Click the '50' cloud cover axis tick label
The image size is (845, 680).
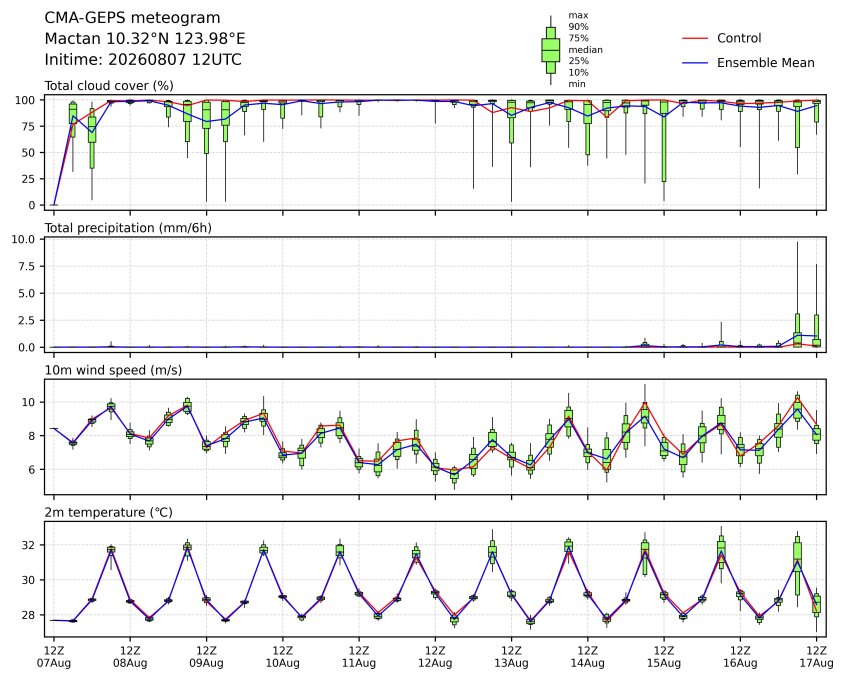29,153
